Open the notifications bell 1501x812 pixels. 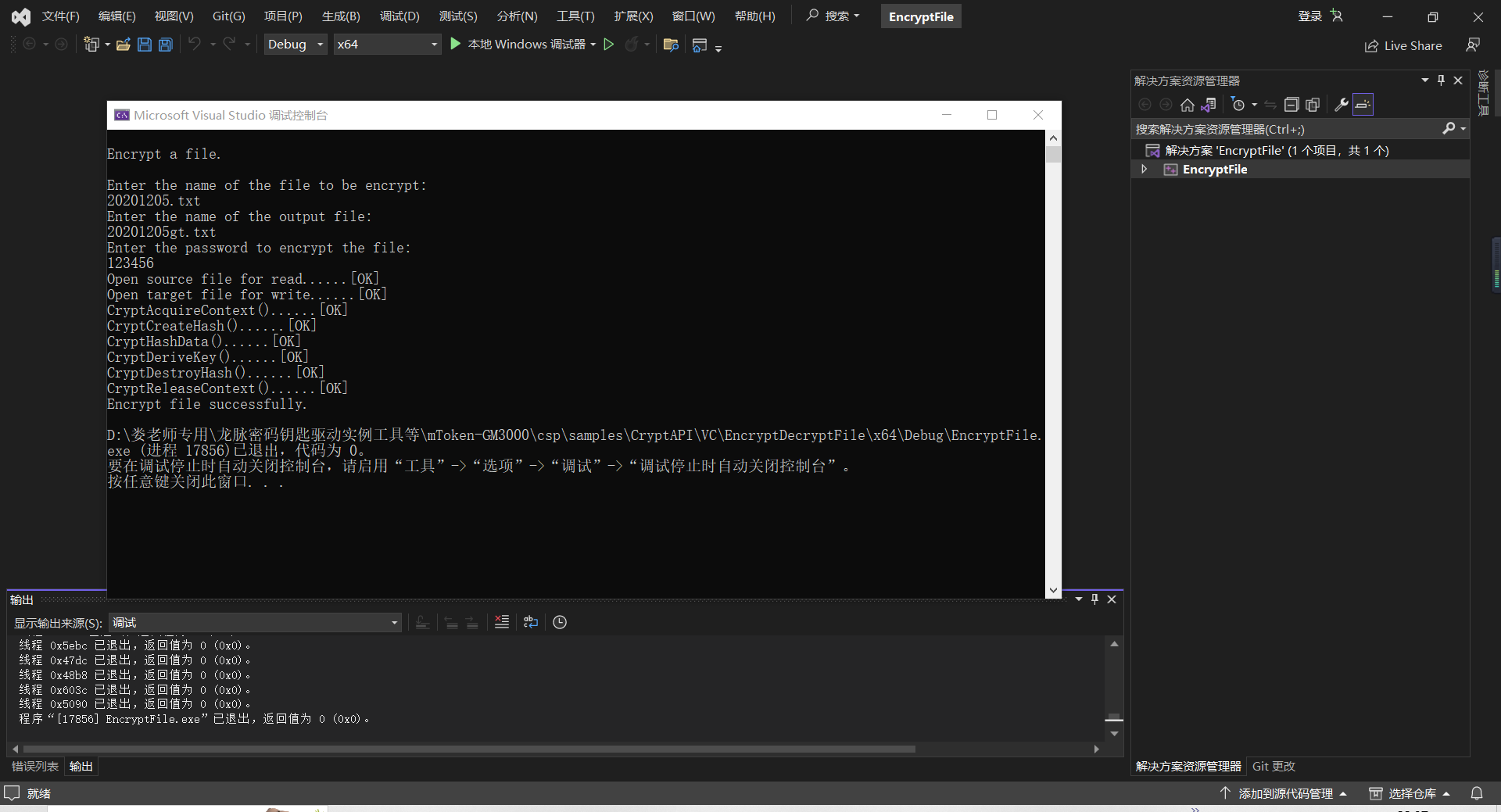coord(1477,793)
